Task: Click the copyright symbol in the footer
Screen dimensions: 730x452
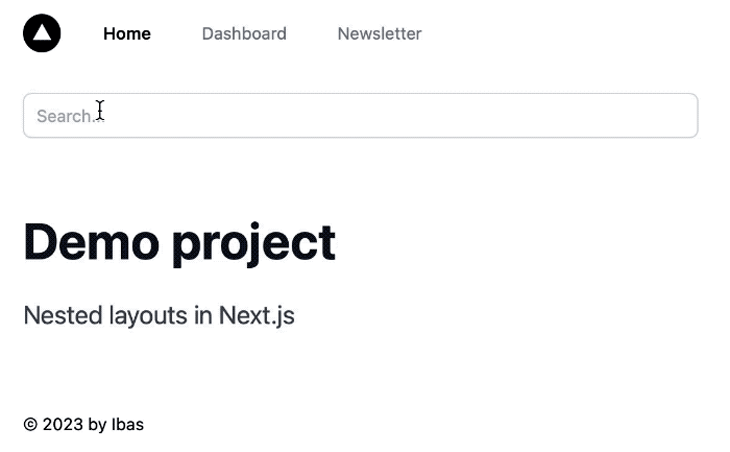Action: click(30, 425)
